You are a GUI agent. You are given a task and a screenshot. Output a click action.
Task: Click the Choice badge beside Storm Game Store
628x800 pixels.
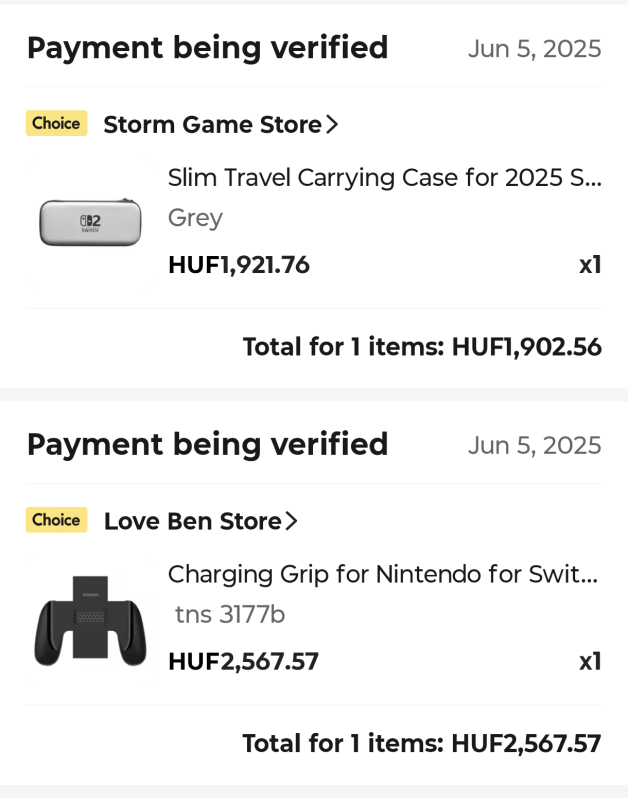pyautogui.click(x=57, y=123)
